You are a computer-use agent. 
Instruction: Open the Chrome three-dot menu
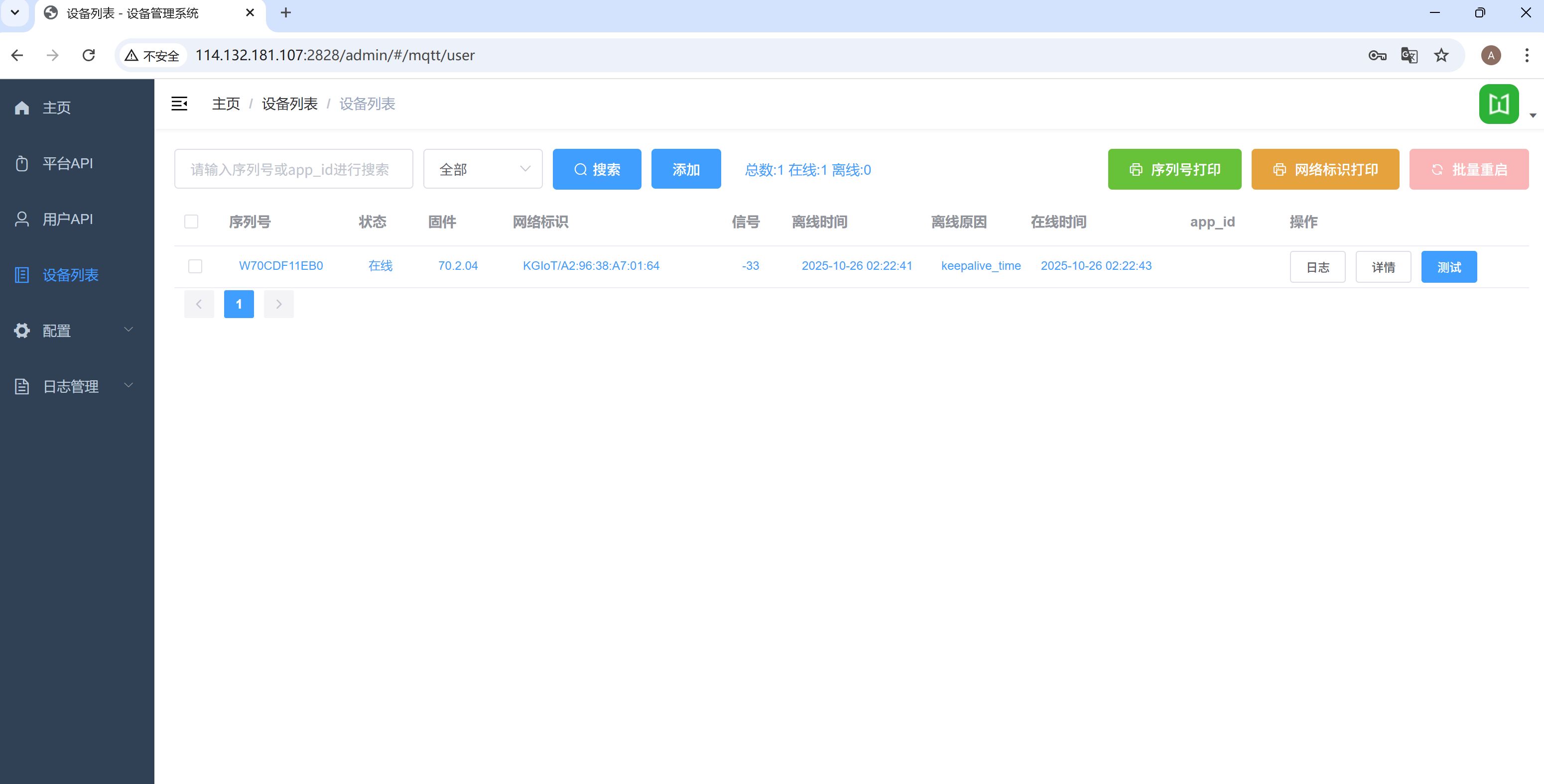point(1526,55)
